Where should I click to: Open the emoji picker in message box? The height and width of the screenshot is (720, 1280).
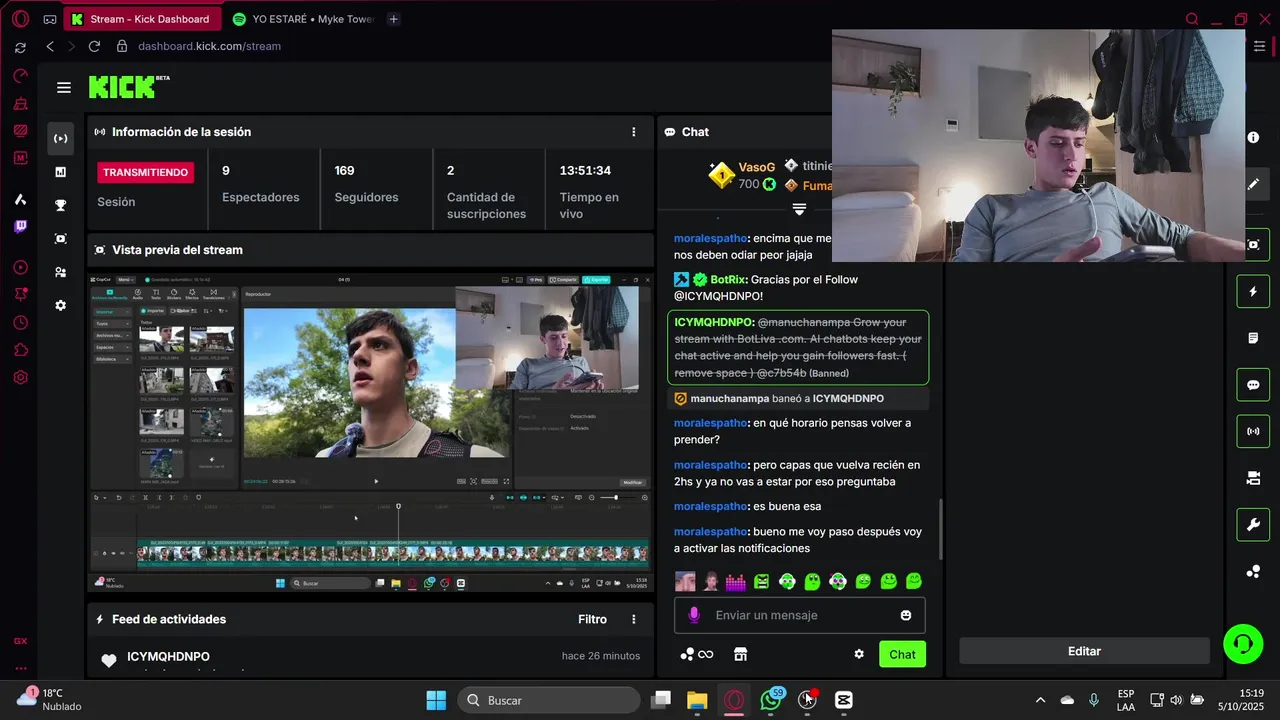click(x=906, y=615)
